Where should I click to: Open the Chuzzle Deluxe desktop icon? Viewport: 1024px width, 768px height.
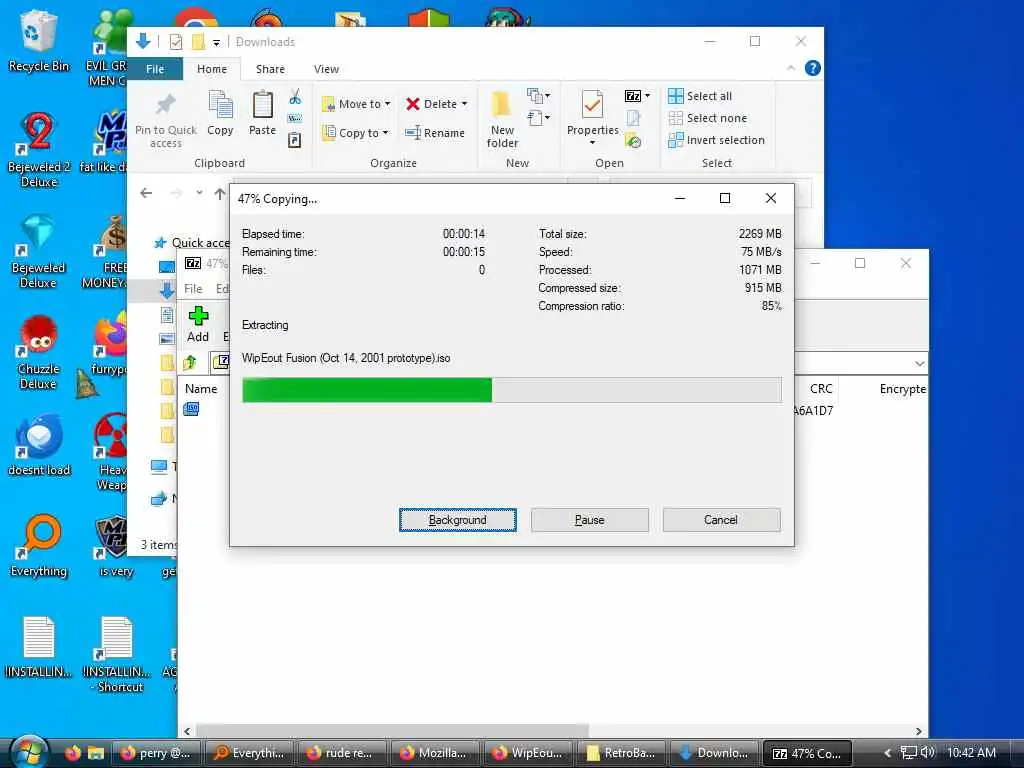(x=39, y=353)
